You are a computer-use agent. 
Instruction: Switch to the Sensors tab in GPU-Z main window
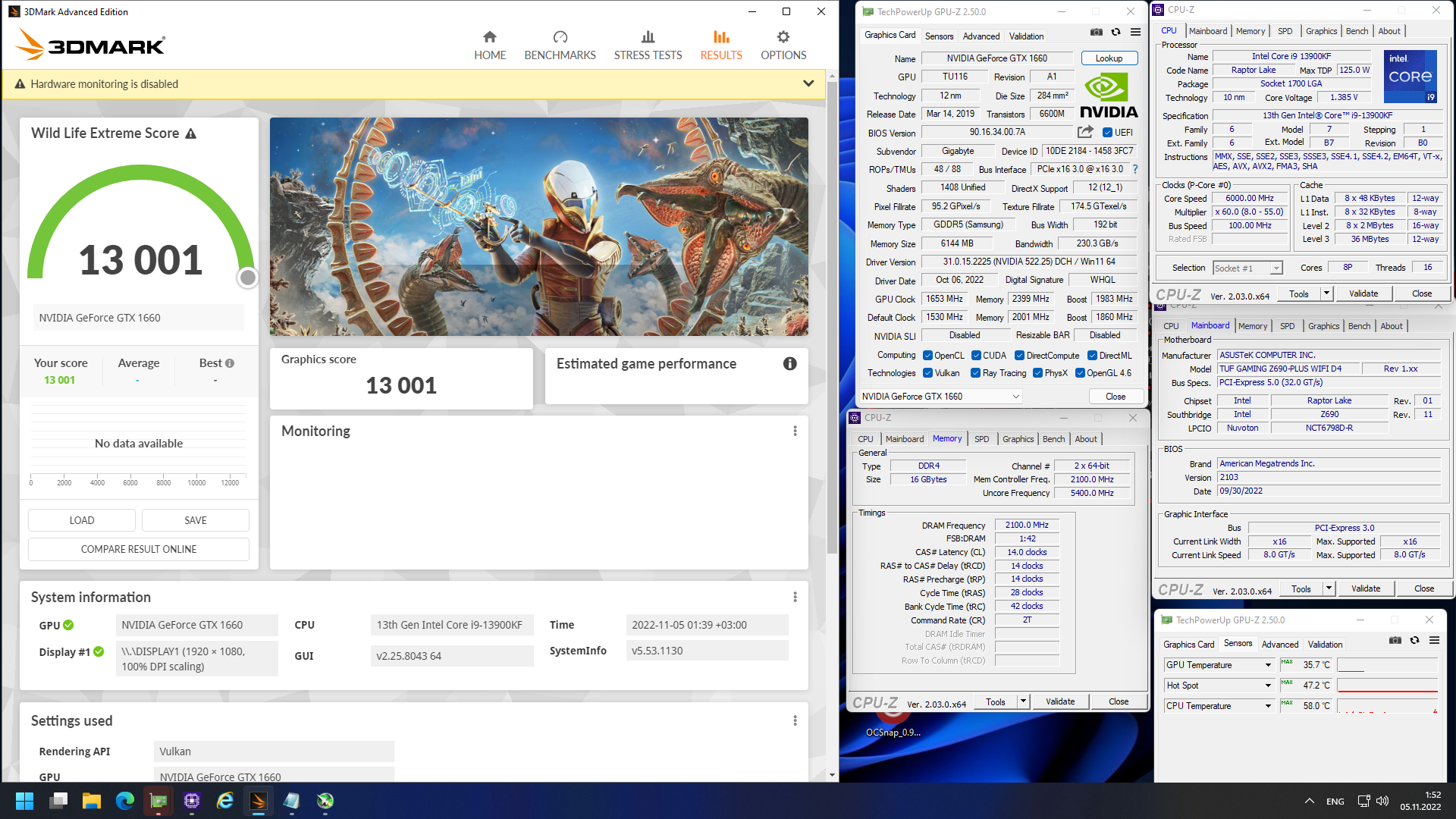(939, 36)
